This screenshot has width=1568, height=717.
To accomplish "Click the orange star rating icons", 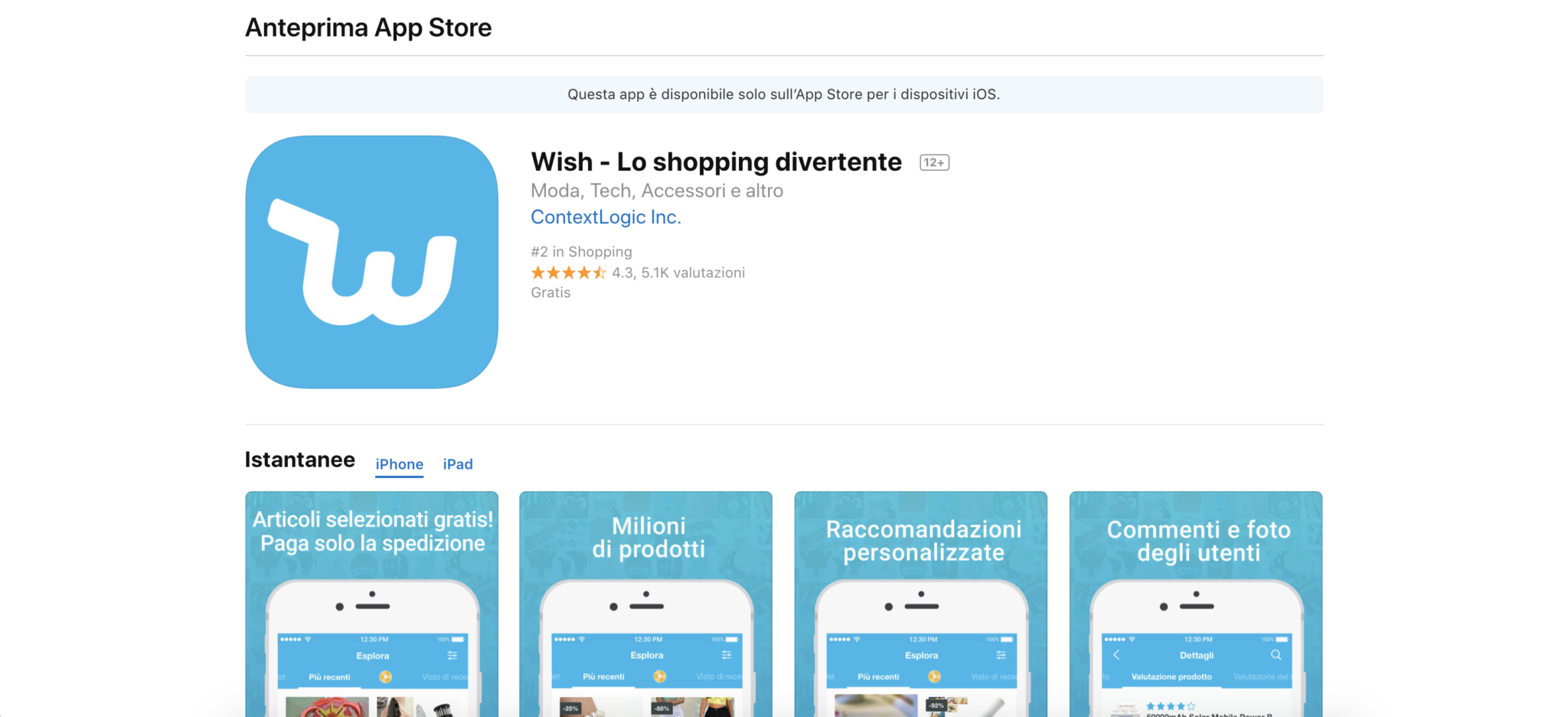I will 568,273.
